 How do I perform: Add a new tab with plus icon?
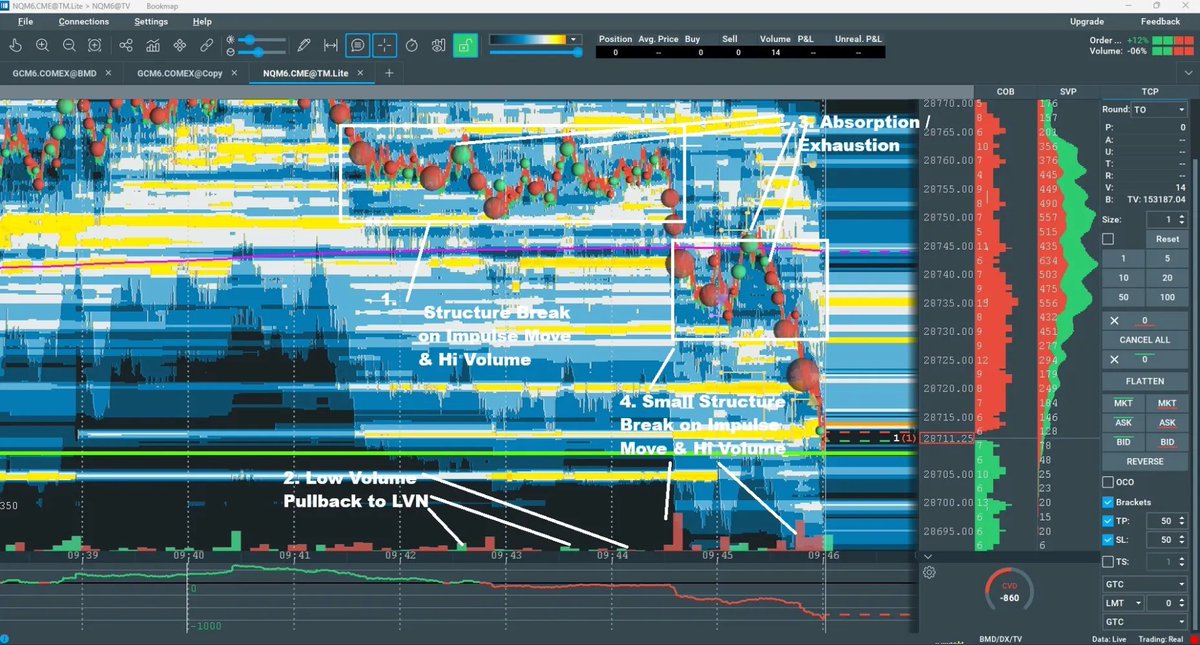pos(389,73)
